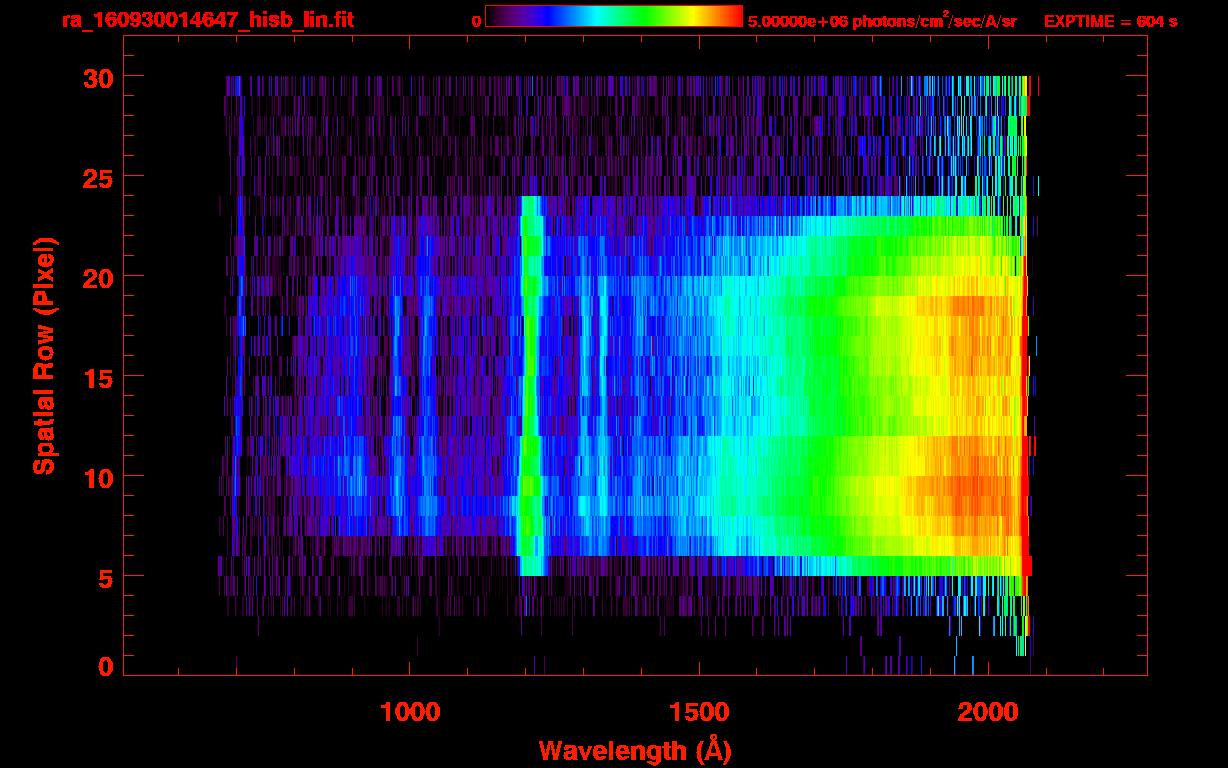Click the 5.00000e+06 photons/cm²/sec/Å/sr unit label

coord(882,20)
